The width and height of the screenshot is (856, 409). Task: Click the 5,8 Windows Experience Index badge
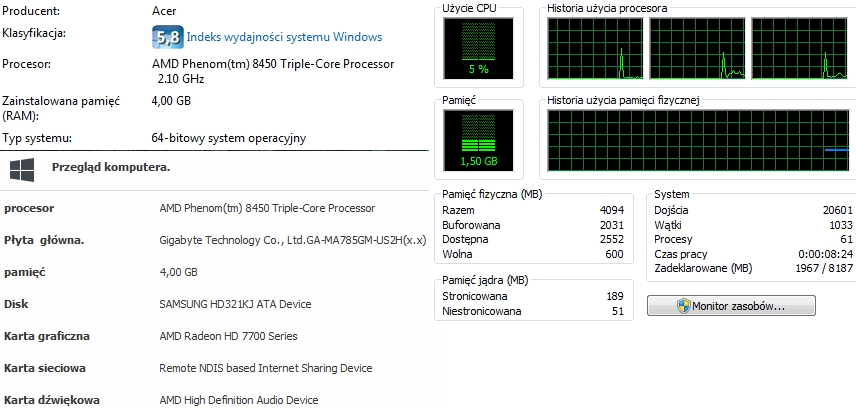click(x=167, y=38)
